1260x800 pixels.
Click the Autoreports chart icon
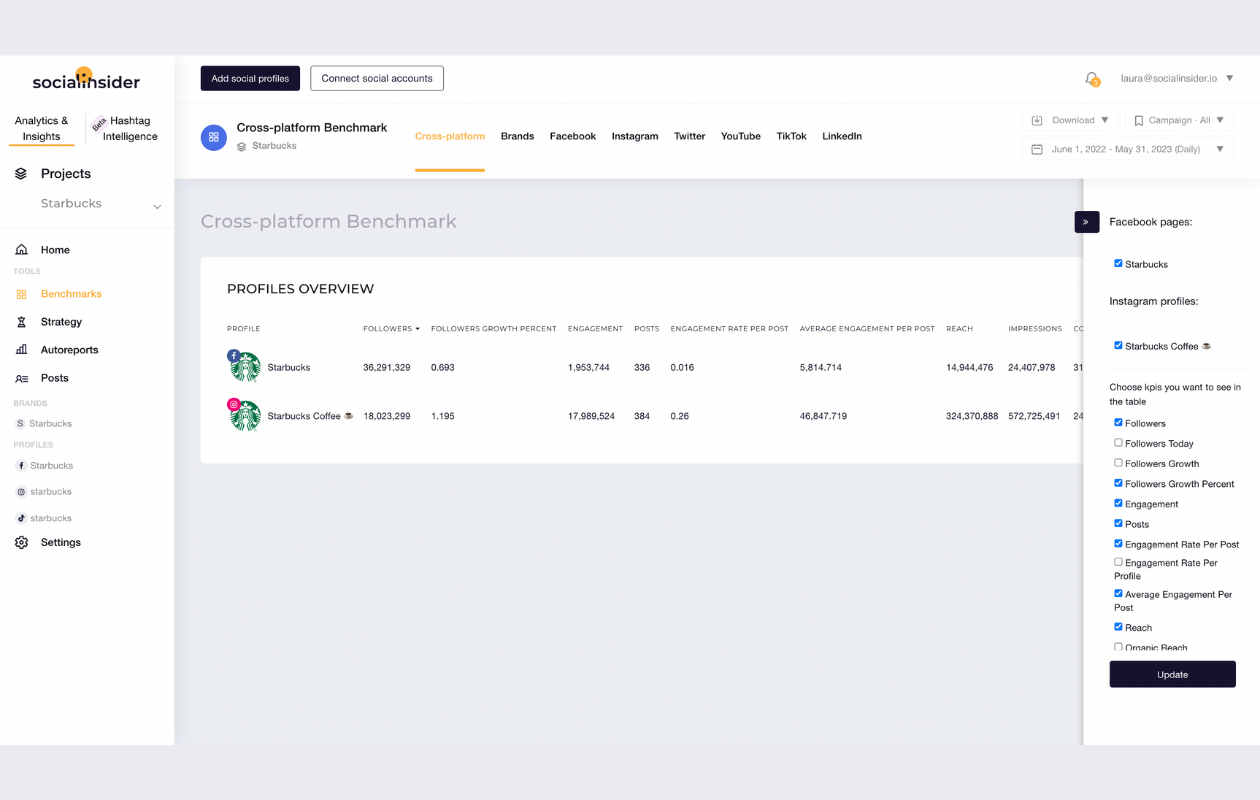(22, 350)
